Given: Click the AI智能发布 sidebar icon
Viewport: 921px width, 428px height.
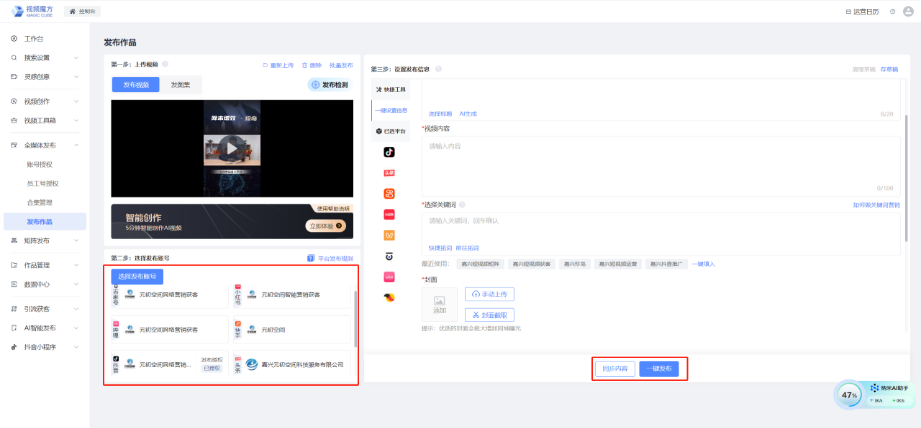Looking at the screenshot, I should click(14, 328).
